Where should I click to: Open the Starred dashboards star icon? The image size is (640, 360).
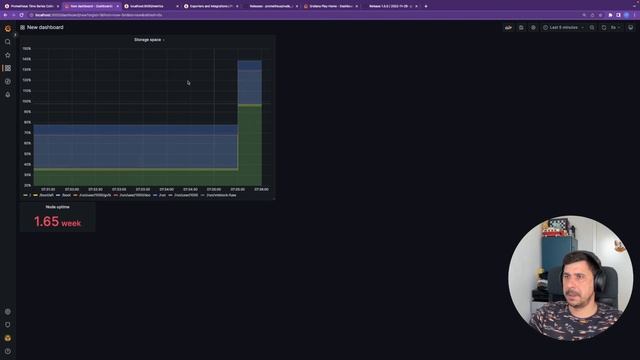coord(8,55)
